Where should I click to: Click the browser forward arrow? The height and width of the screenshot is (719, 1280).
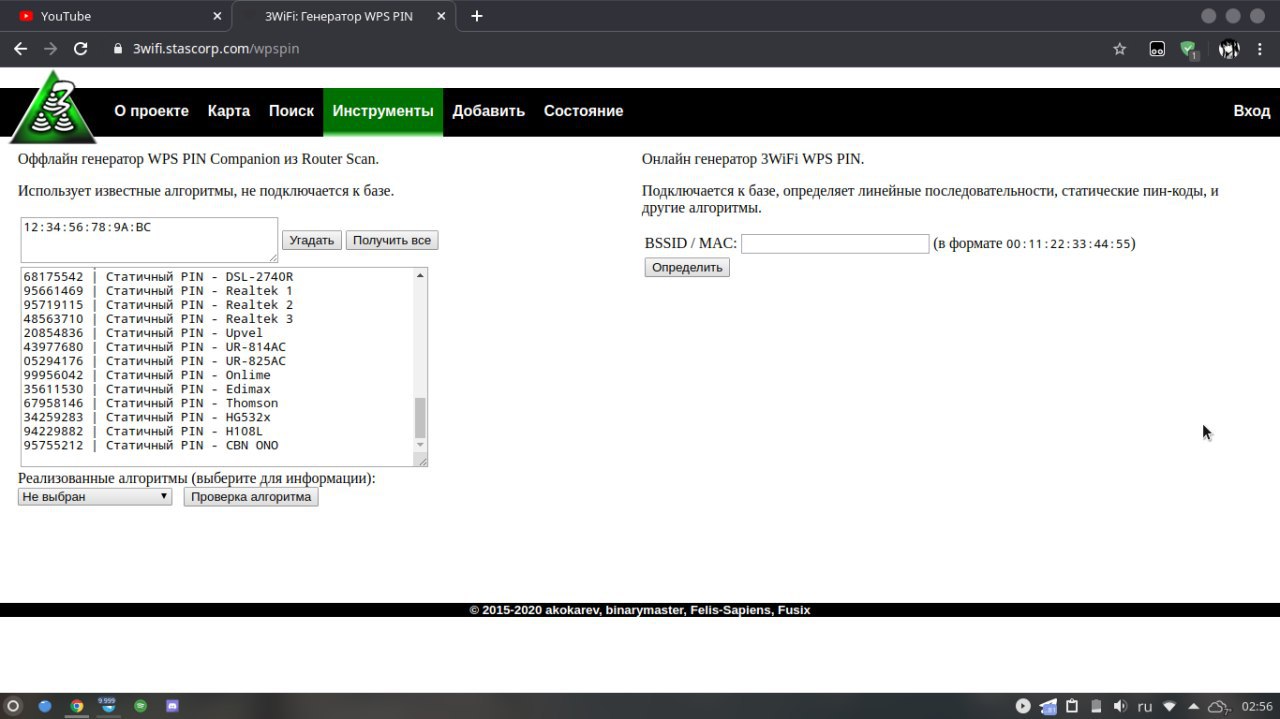click(x=50, y=48)
